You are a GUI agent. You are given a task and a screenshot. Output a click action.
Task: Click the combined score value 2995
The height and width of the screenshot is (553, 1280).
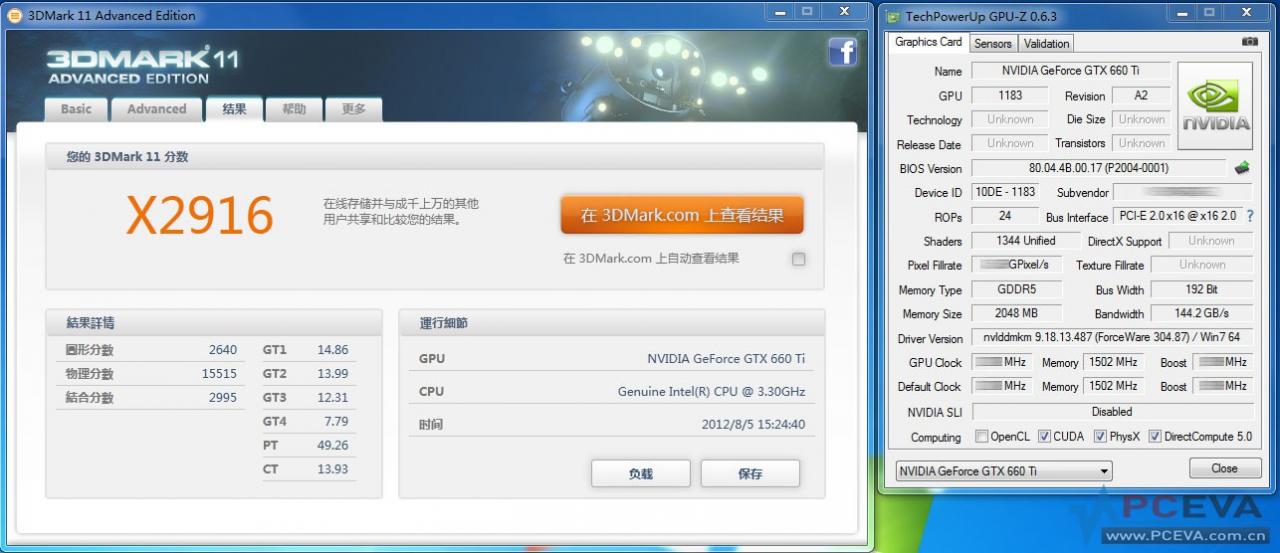pos(223,398)
